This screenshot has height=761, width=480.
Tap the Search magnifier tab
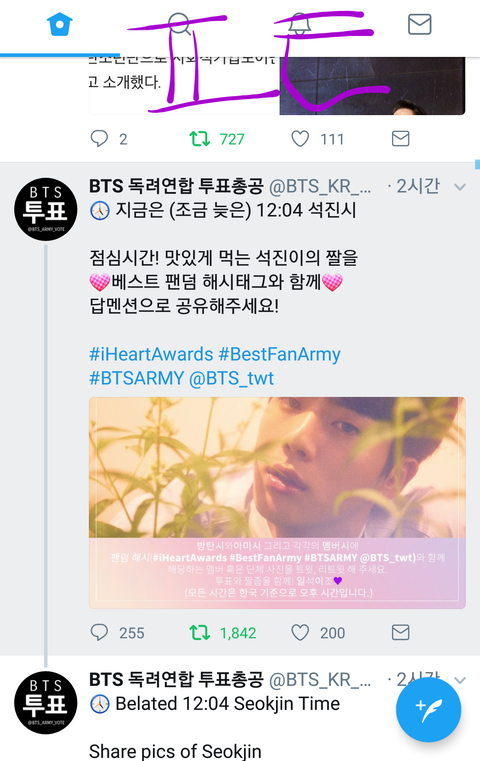180,24
